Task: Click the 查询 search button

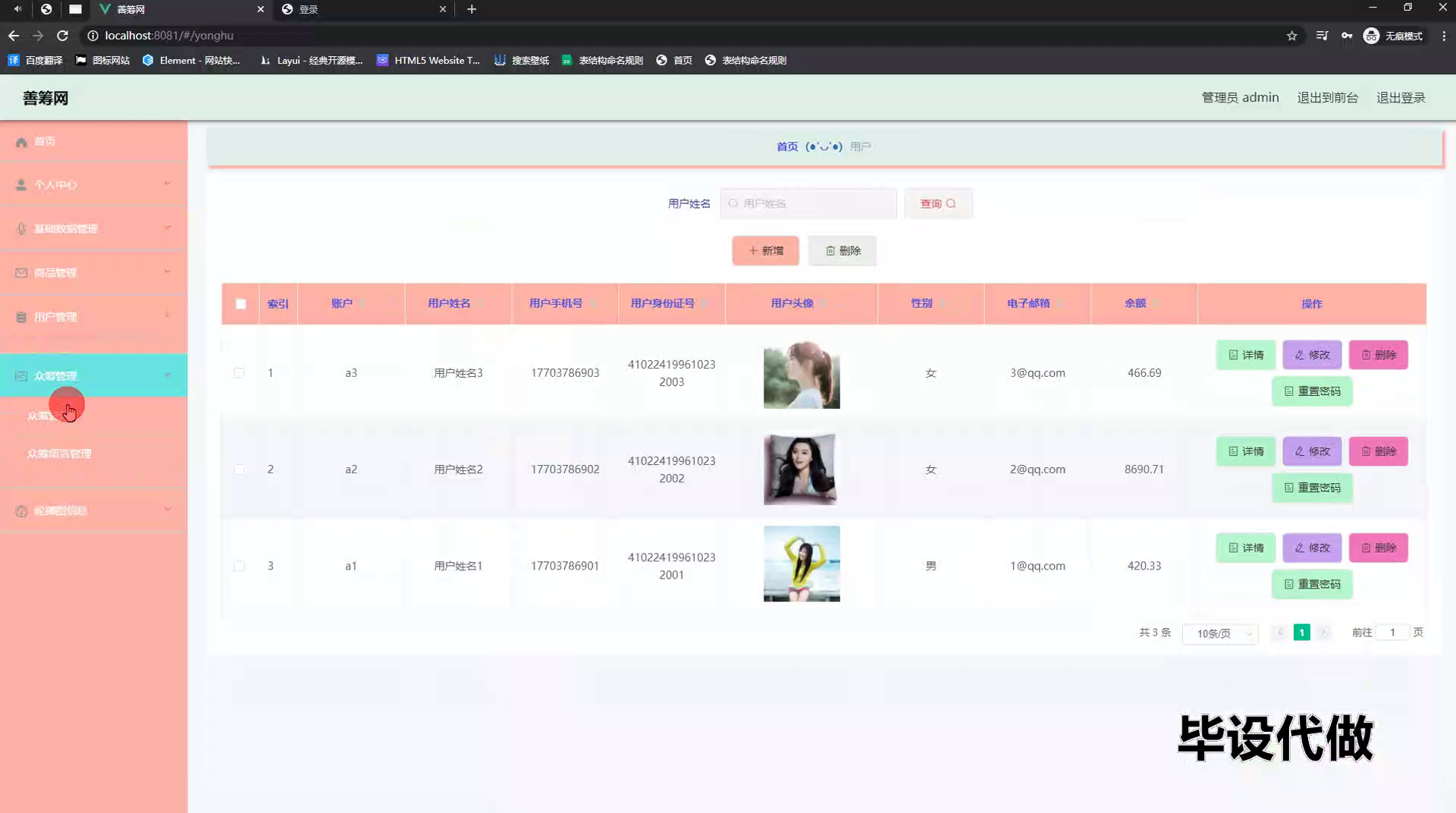Action: click(938, 203)
